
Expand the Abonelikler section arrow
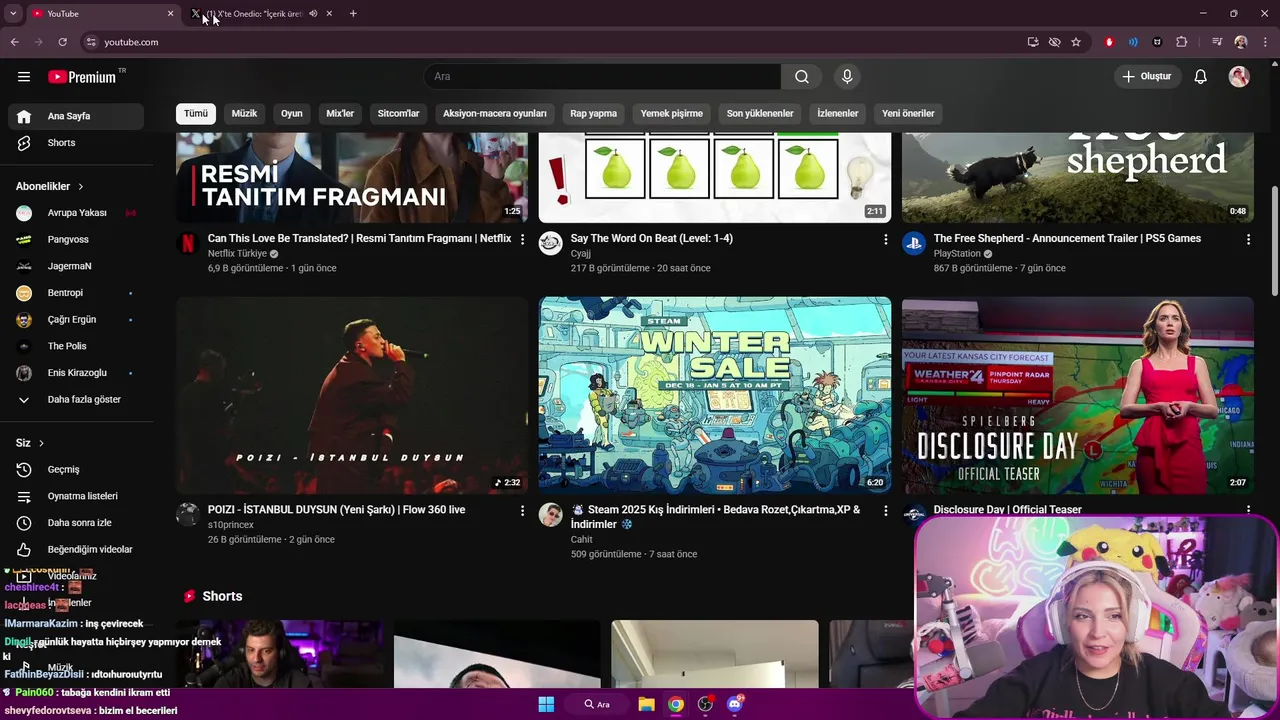click(x=81, y=187)
